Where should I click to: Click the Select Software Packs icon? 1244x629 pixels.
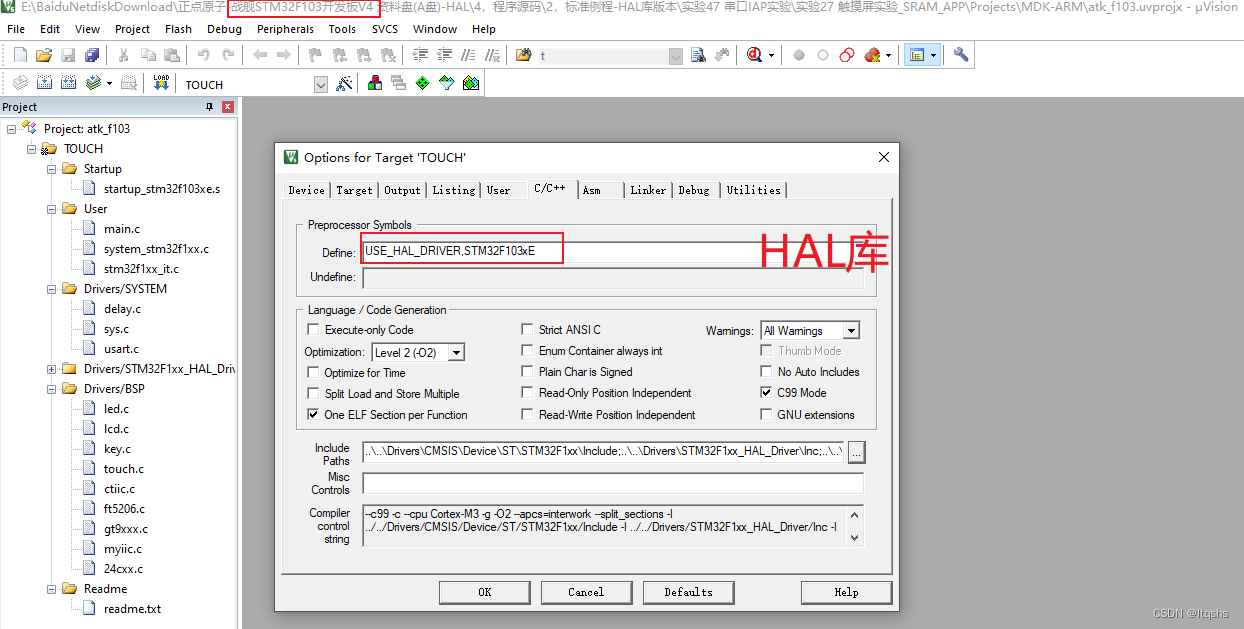(x=446, y=83)
